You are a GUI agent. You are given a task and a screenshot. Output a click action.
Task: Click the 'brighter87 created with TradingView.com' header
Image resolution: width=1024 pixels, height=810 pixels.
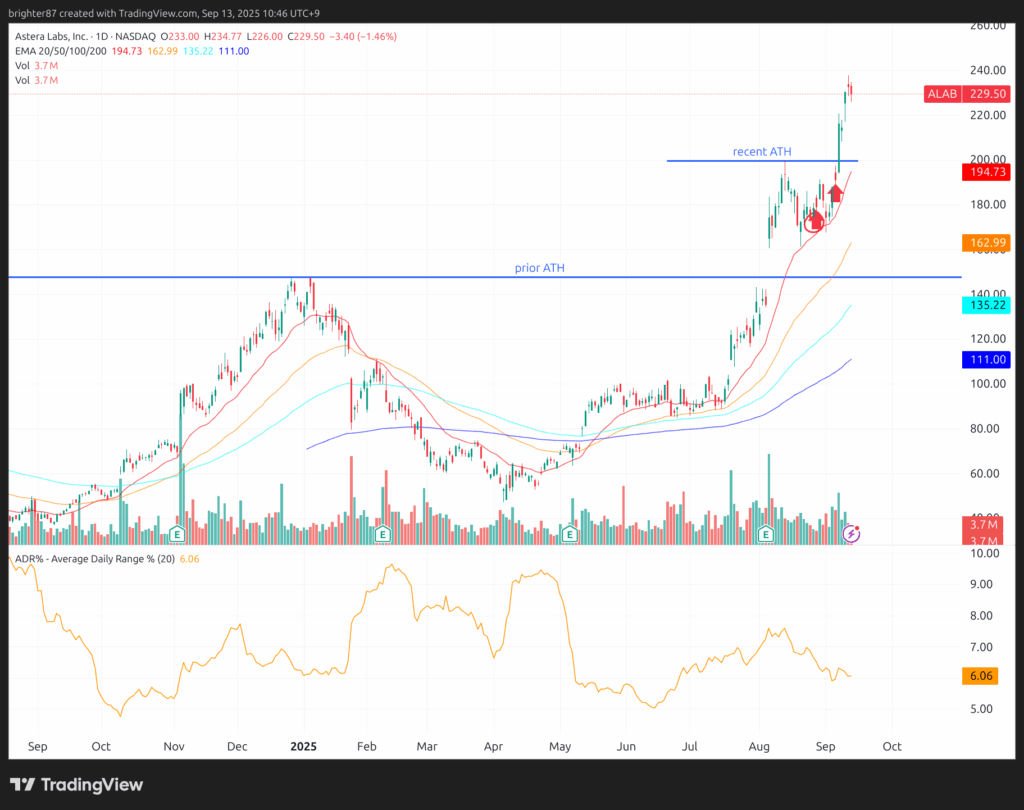[103, 13]
